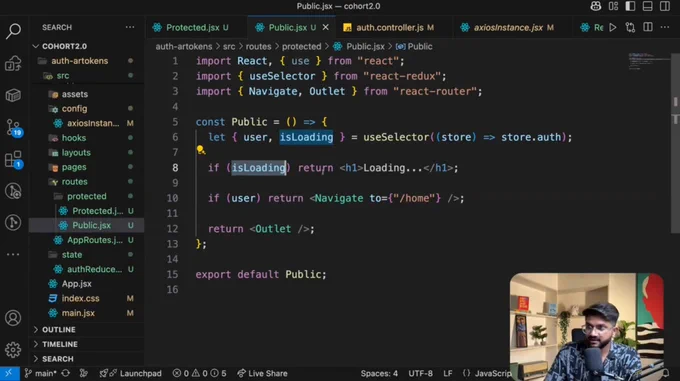This screenshot has width=680, height=381.
Task: Show errors and warnings count in status bar
Action: (x=199, y=373)
